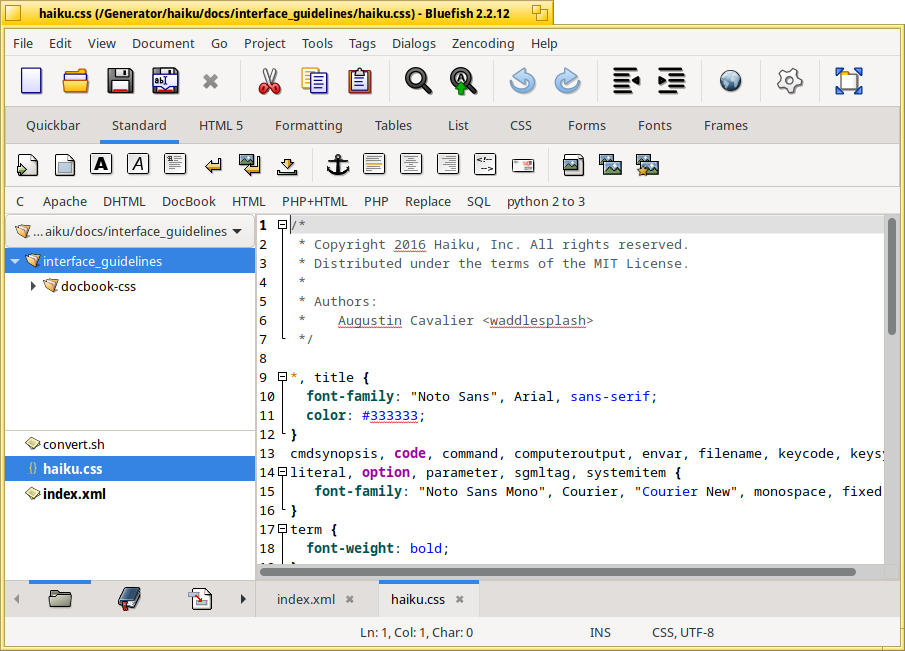Close the index.xml document tab
Image resolution: width=905 pixels, height=651 pixels.
tap(350, 600)
